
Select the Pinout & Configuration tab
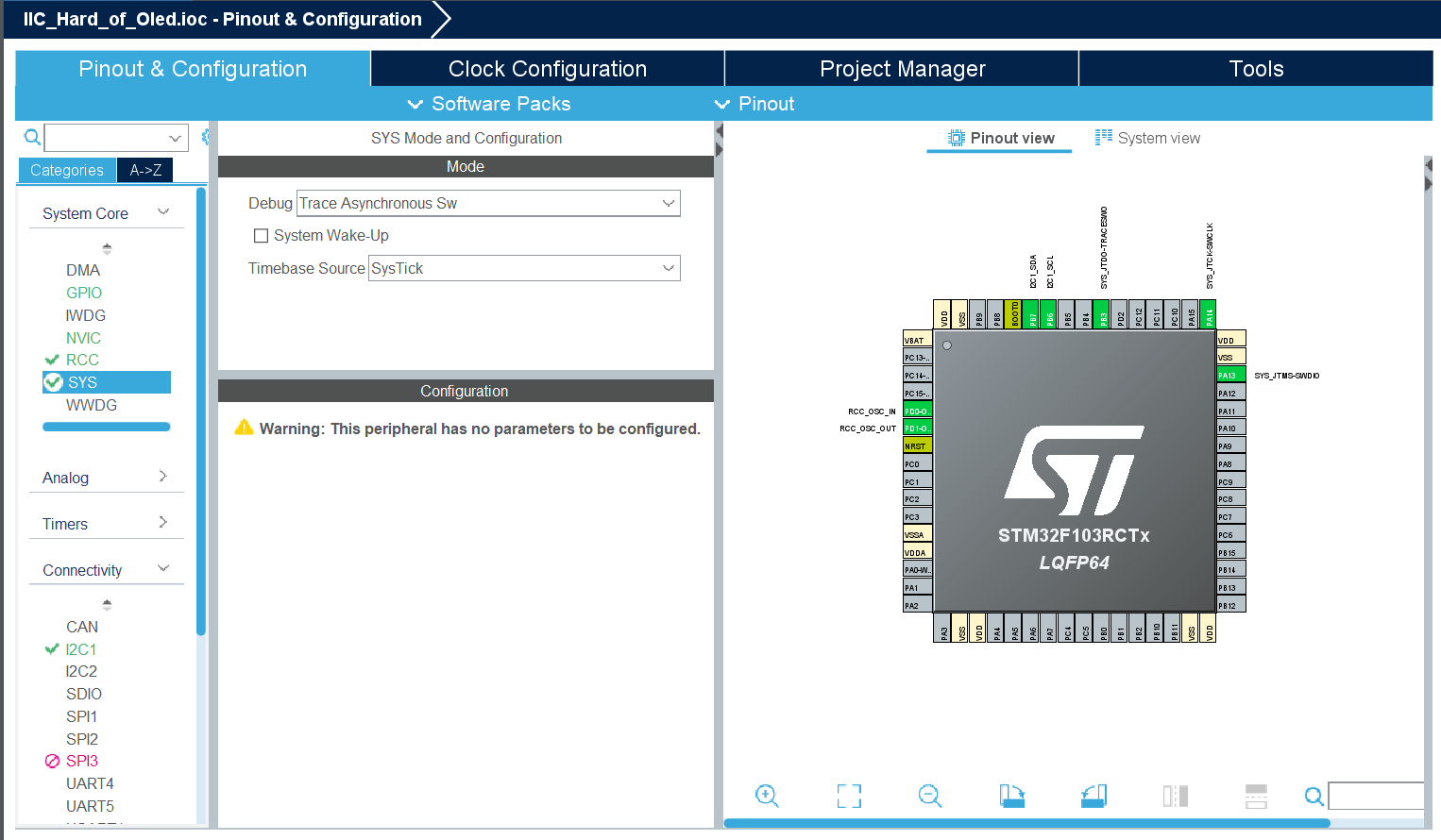pos(193,69)
